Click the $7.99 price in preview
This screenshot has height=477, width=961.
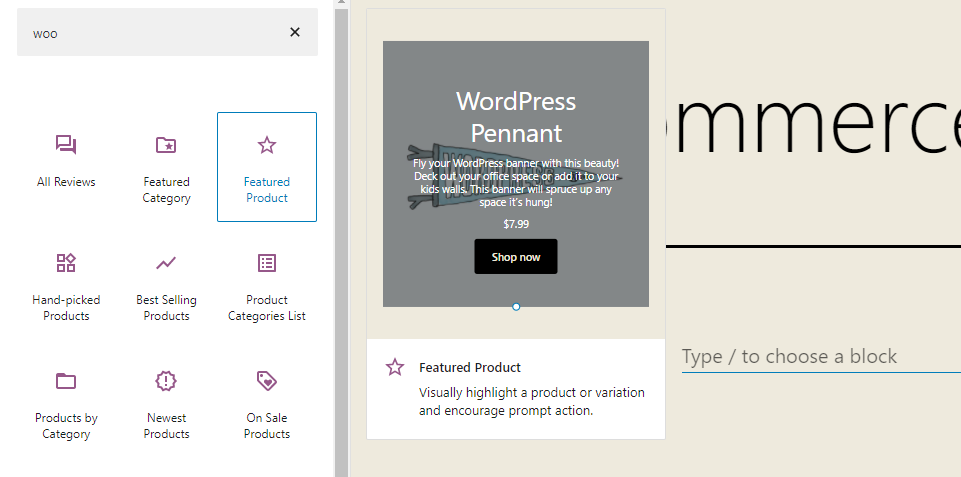tap(516, 224)
